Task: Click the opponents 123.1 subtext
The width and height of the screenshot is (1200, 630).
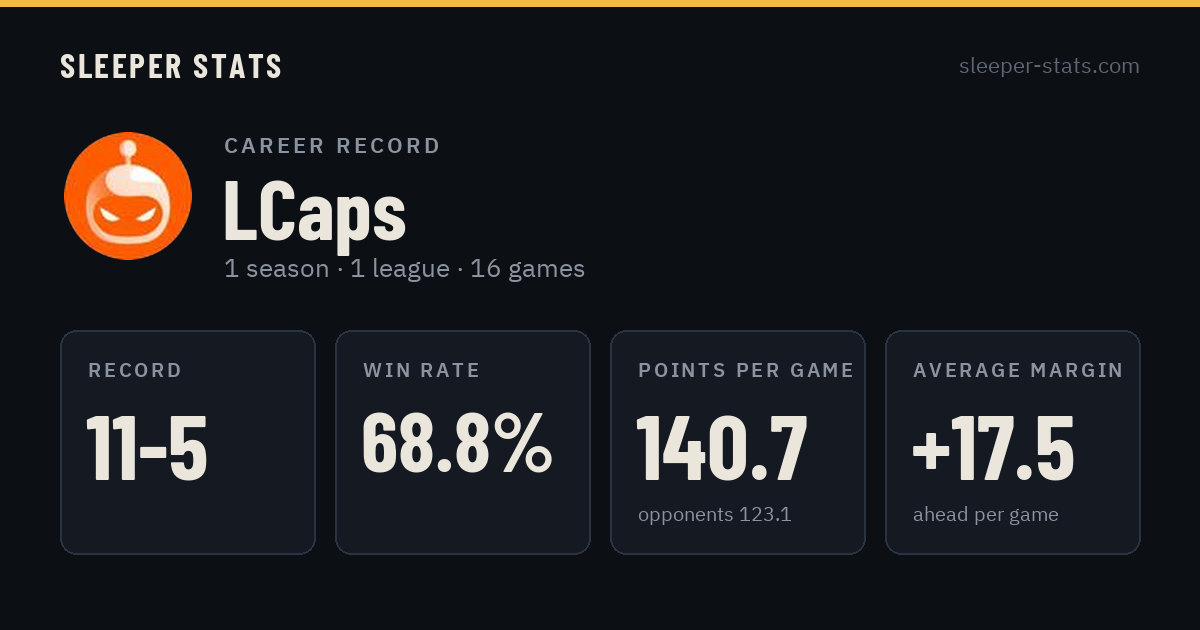Action: [x=714, y=515]
